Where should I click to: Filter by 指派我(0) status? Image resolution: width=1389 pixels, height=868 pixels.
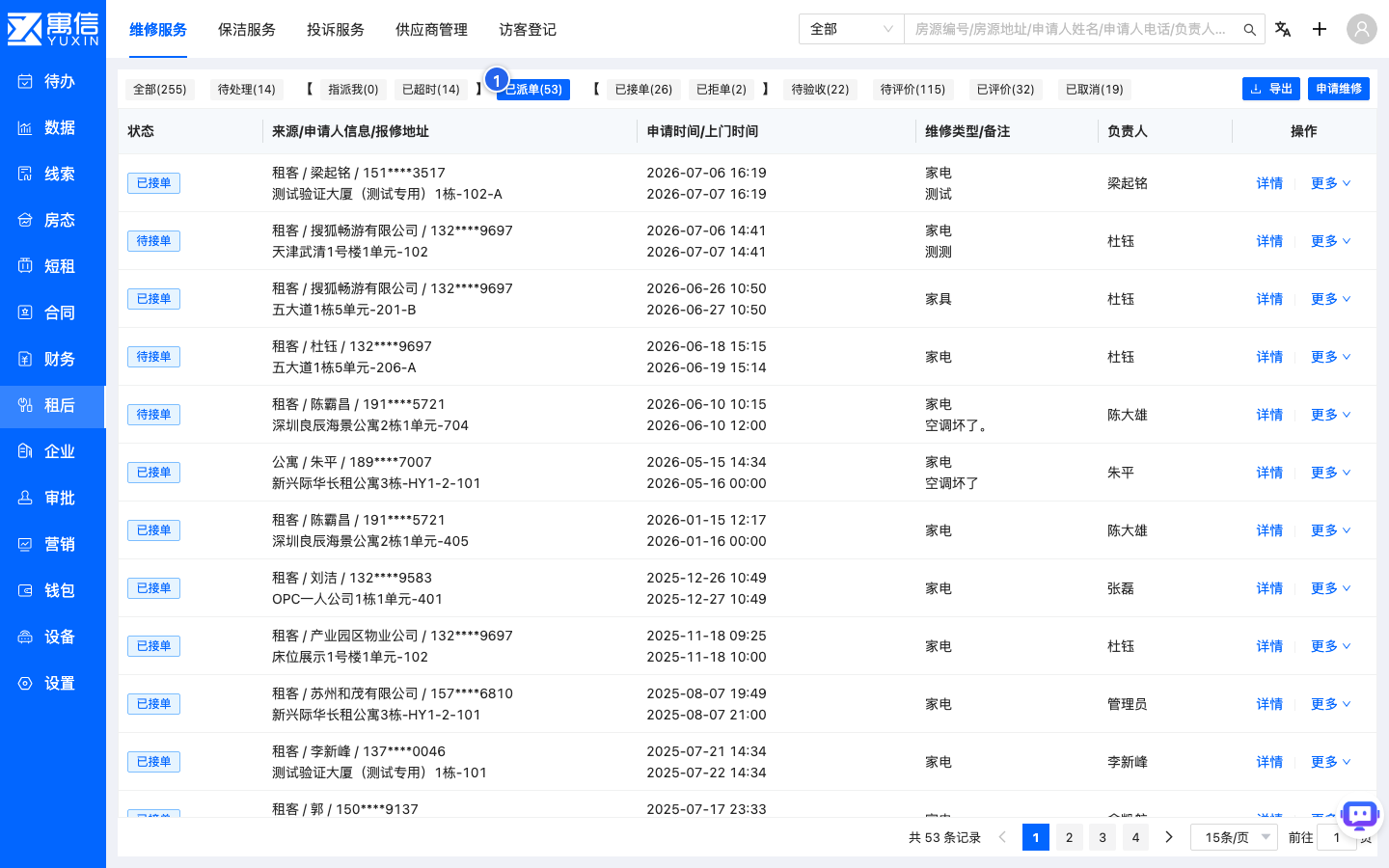point(353,90)
